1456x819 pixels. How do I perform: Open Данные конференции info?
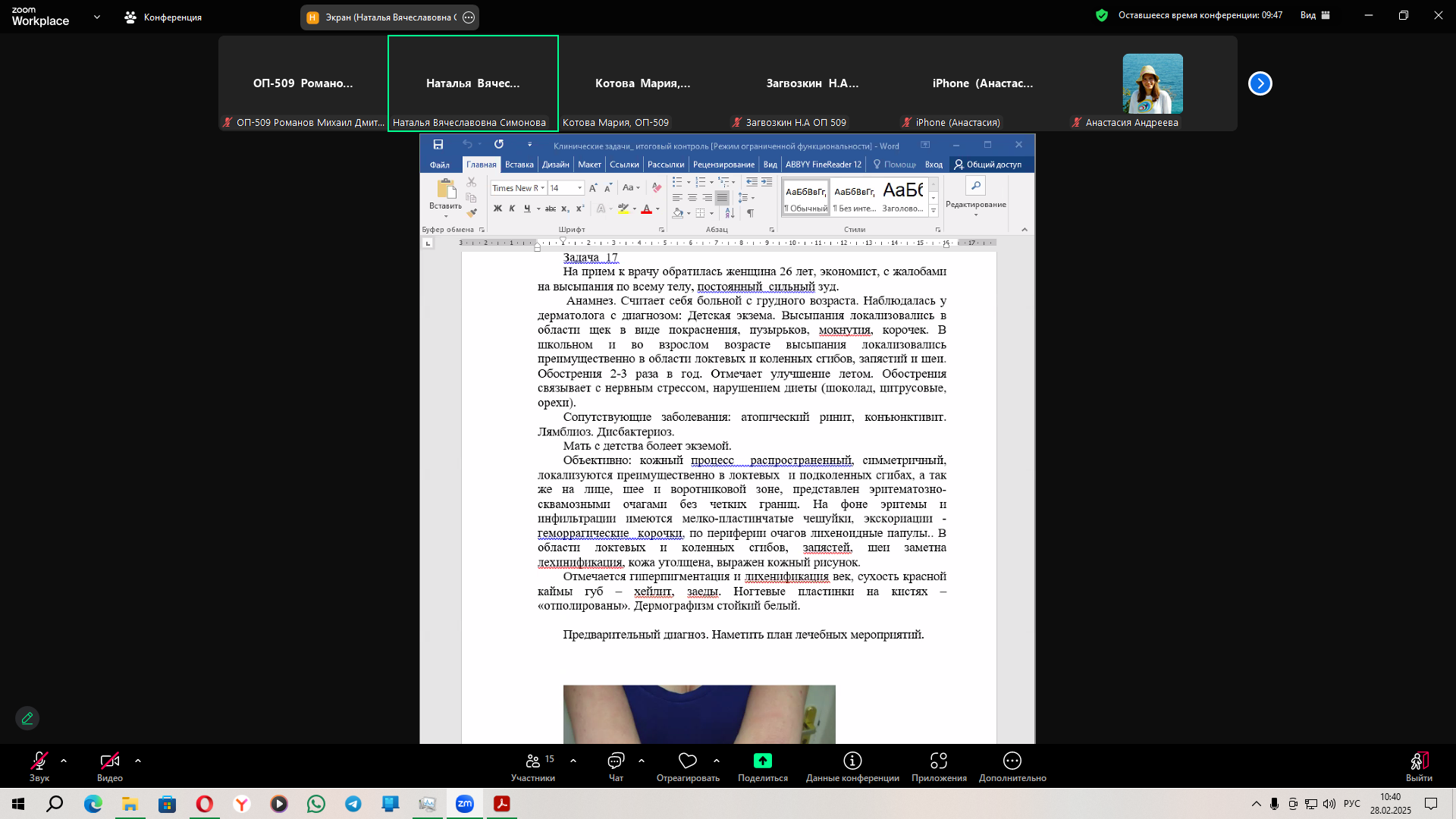click(852, 766)
